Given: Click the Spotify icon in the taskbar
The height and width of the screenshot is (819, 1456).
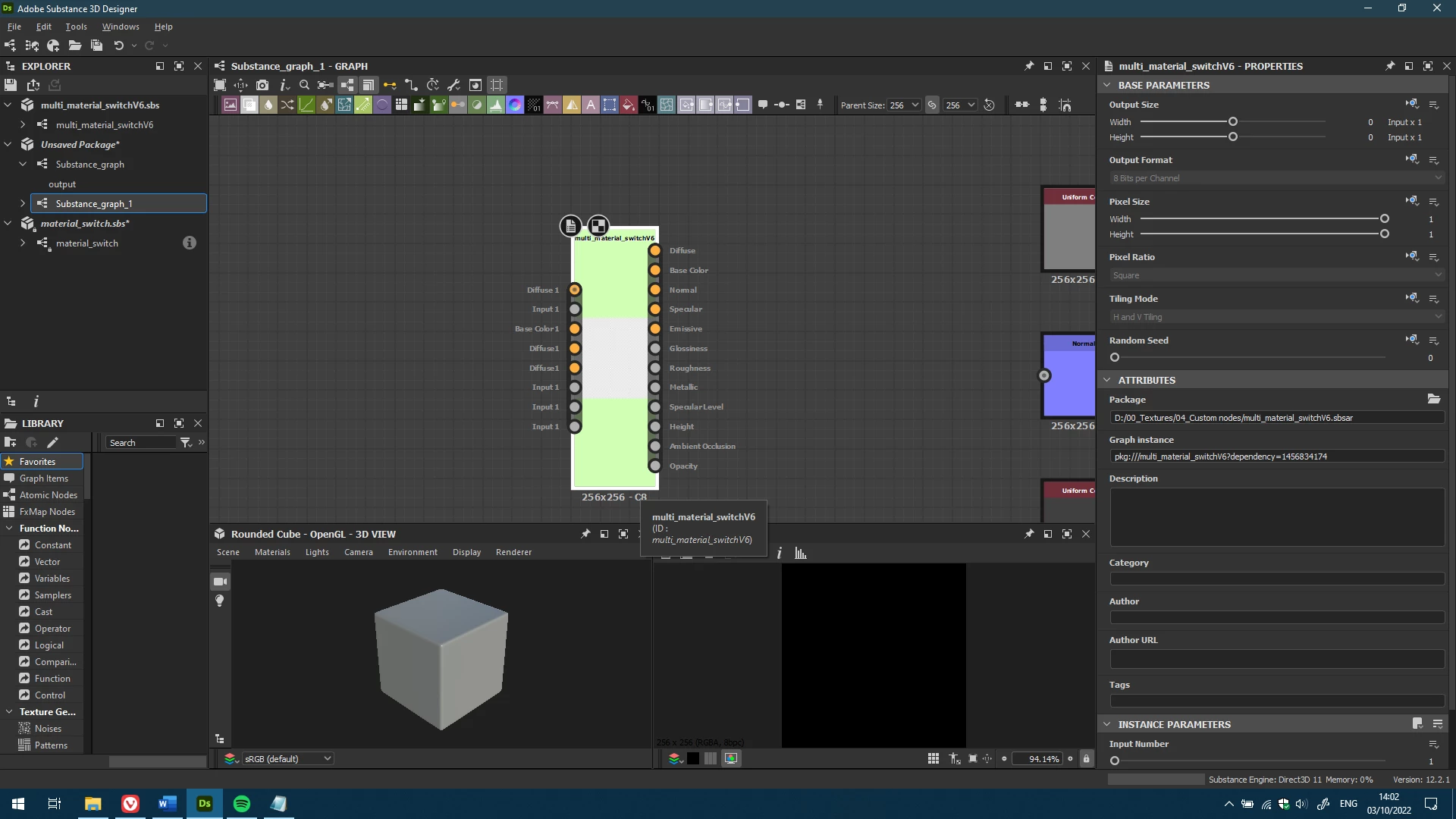Looking at the screenshot, I should coord(242,804).
